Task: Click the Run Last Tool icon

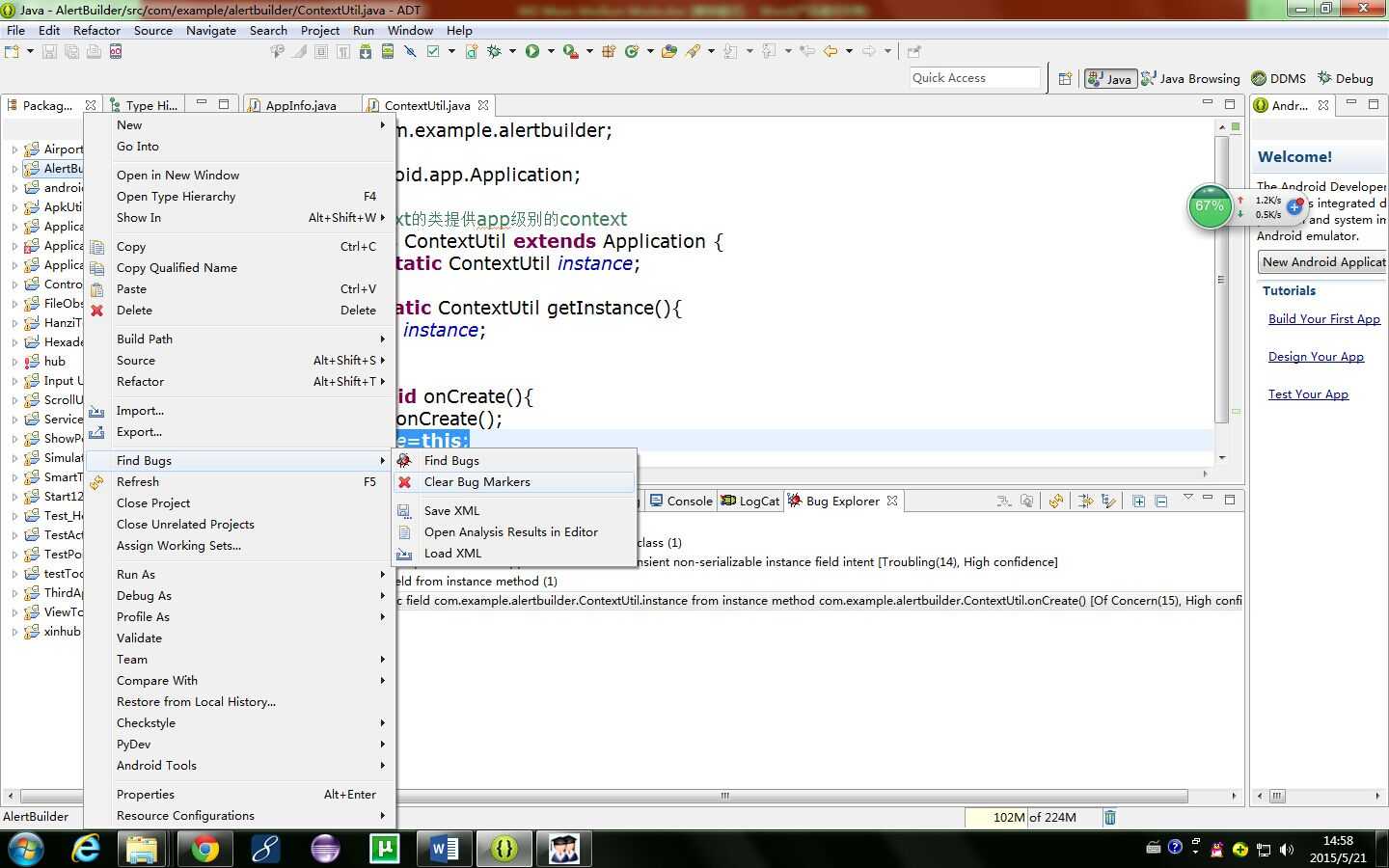Action: [x=571, y=51]
